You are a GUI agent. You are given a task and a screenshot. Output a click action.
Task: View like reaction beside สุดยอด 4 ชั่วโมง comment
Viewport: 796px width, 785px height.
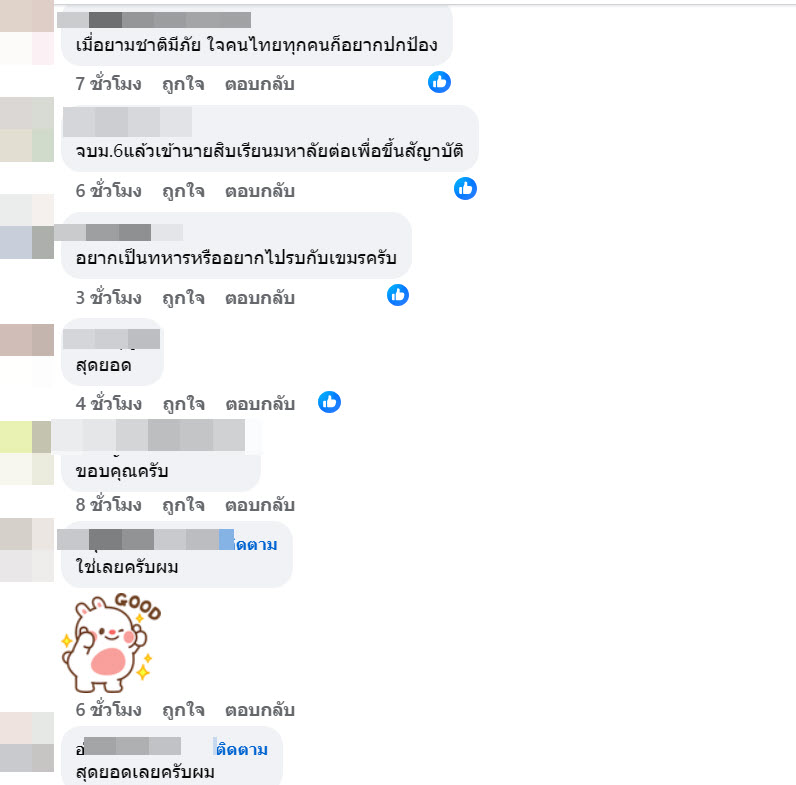[x=329, y=402]
